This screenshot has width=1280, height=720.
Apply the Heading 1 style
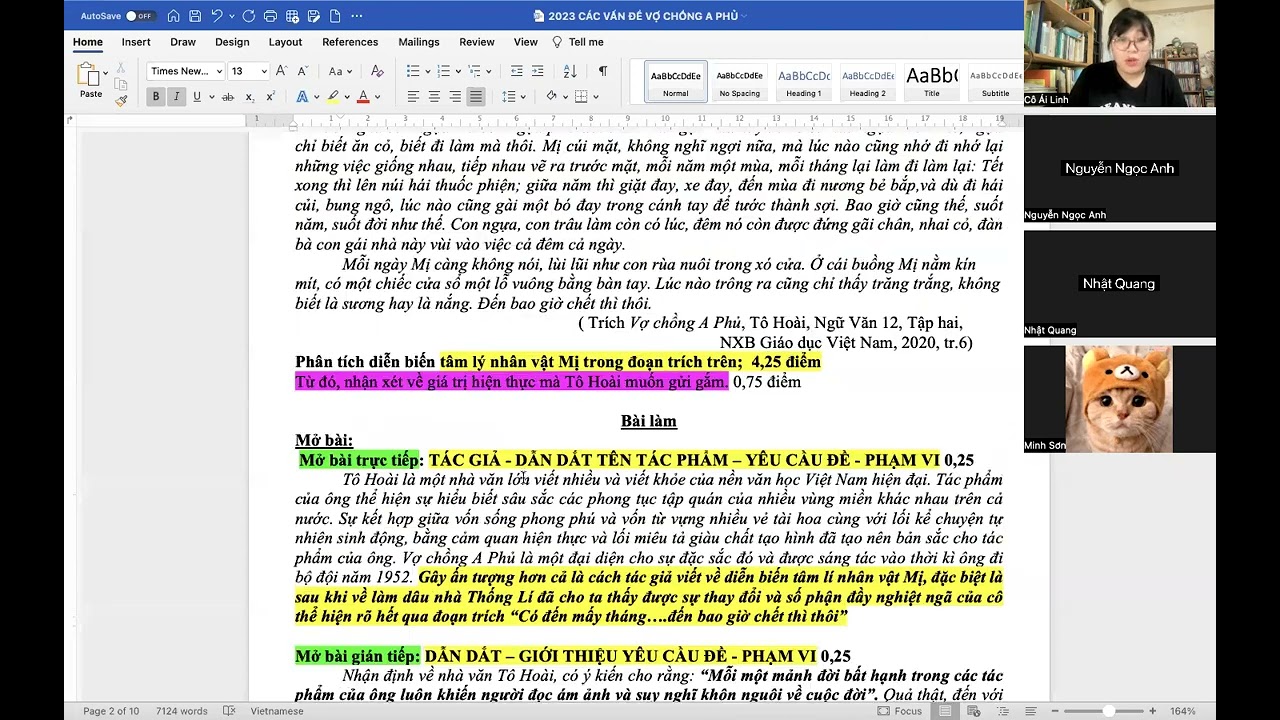click(804, 82)
